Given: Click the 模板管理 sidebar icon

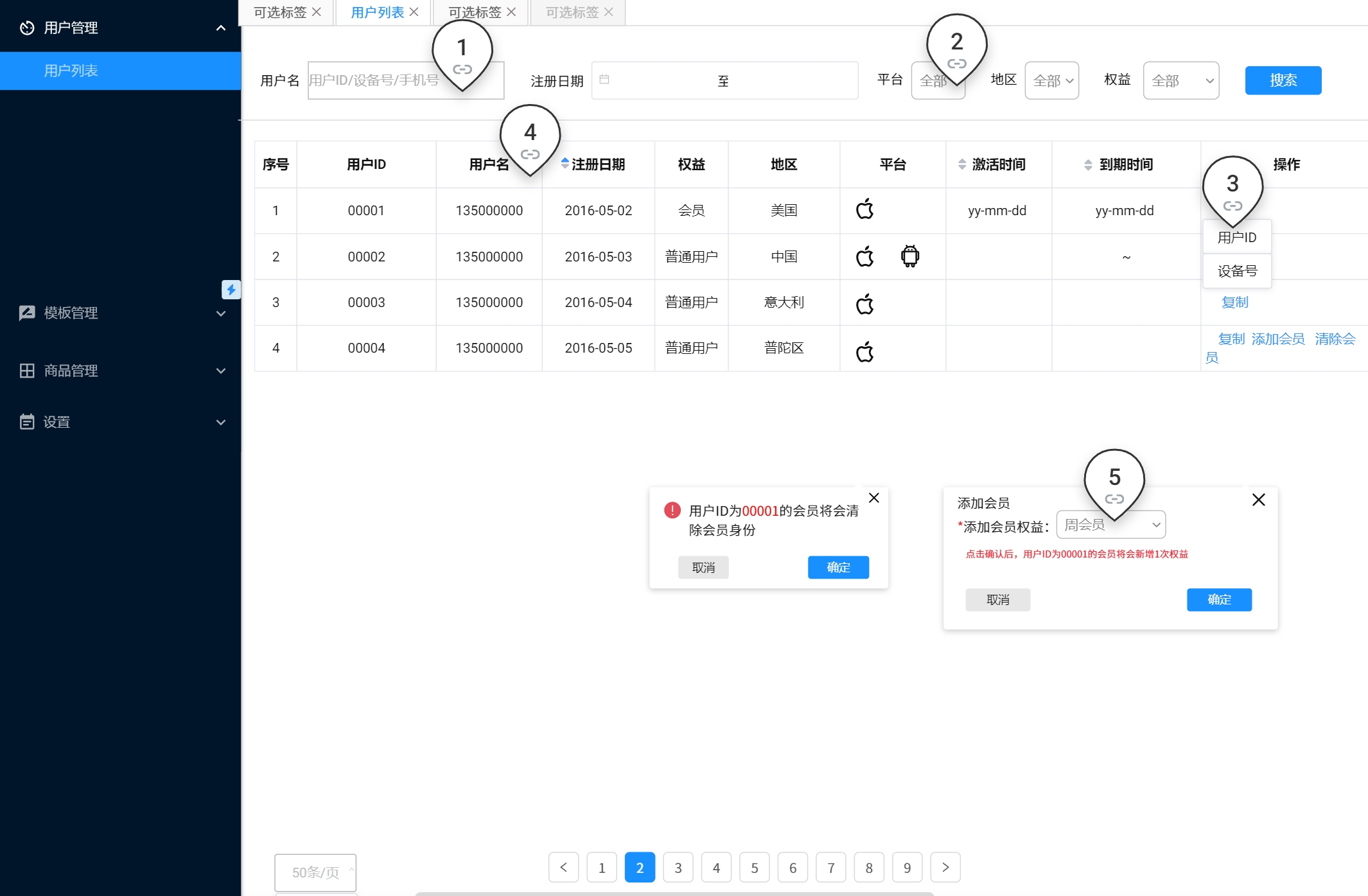Looking at the screenshot, I should 27,313.
